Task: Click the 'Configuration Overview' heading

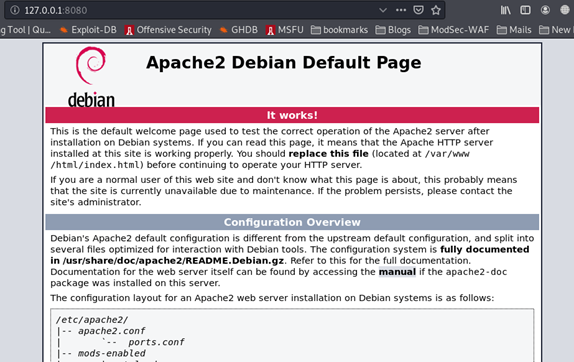Action: [292, 222]
